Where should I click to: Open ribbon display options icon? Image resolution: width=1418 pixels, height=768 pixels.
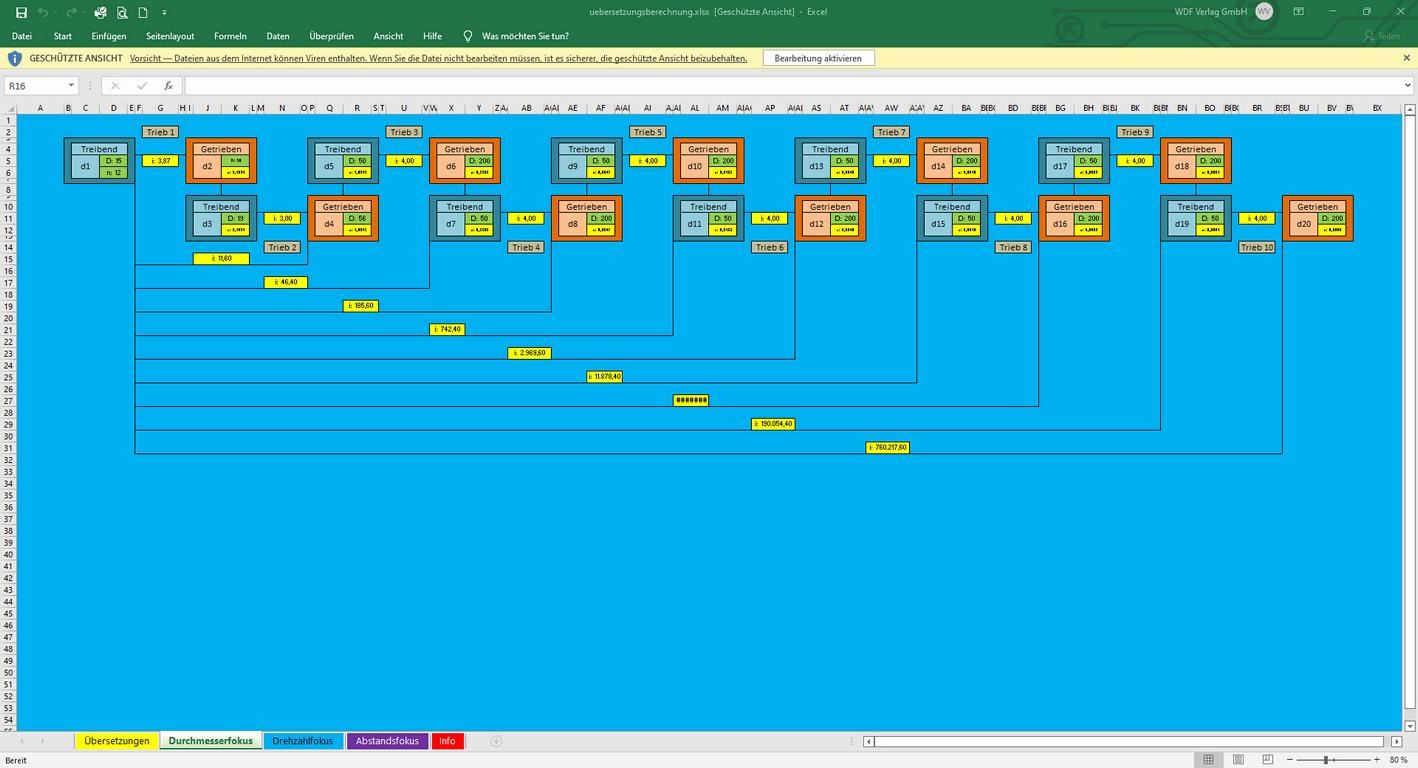point(1298,12)
